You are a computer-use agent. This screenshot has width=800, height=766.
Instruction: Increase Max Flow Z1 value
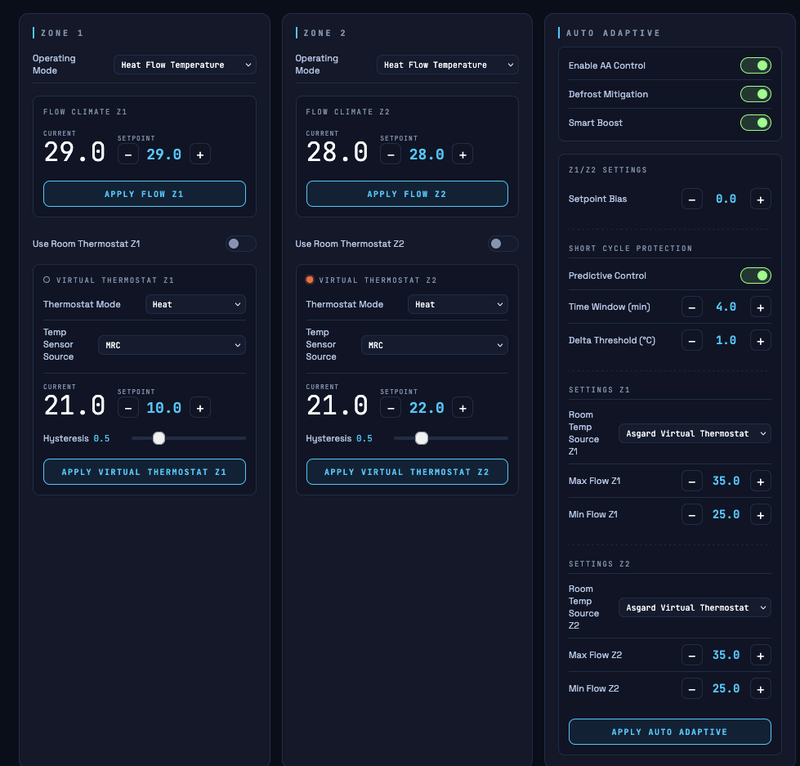click(x=760, y=481)
